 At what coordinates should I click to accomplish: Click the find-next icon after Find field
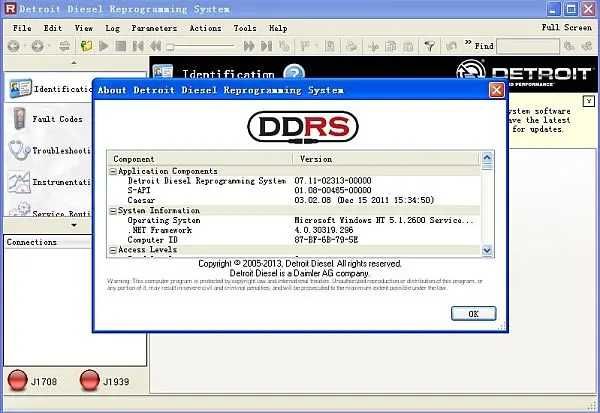569,46
